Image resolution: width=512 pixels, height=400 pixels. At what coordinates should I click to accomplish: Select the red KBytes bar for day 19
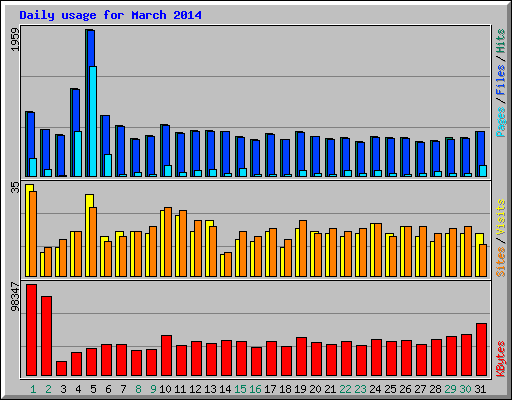coord(302,357)
